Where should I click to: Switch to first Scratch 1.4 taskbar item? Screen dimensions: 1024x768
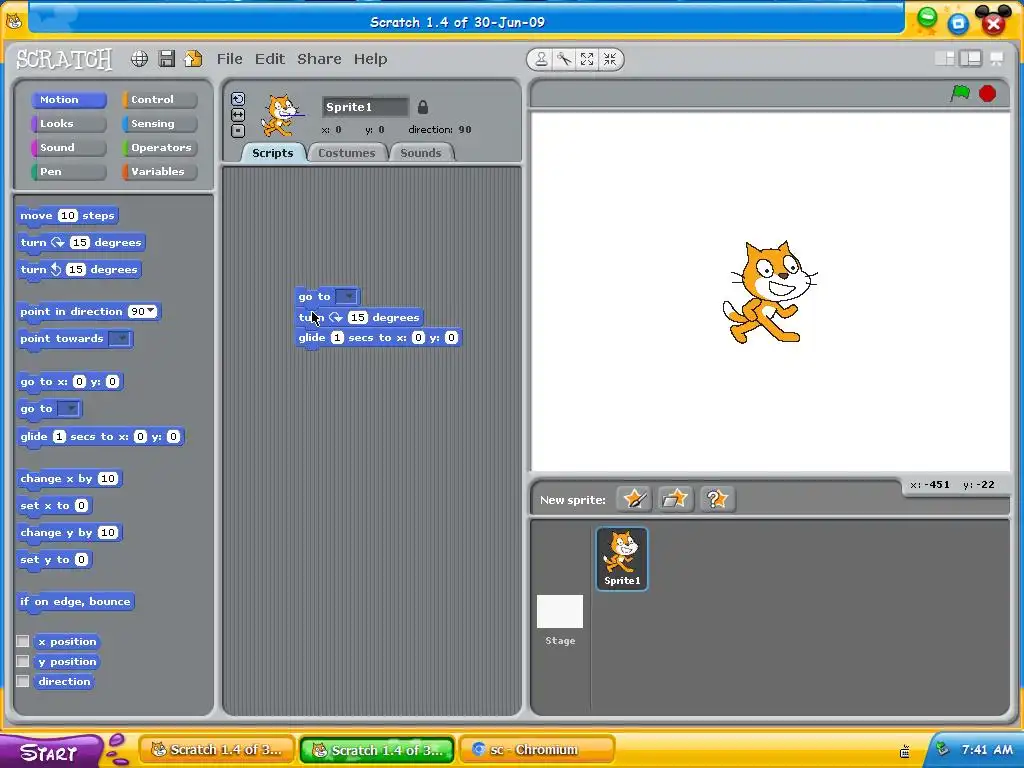pos(216,750)
